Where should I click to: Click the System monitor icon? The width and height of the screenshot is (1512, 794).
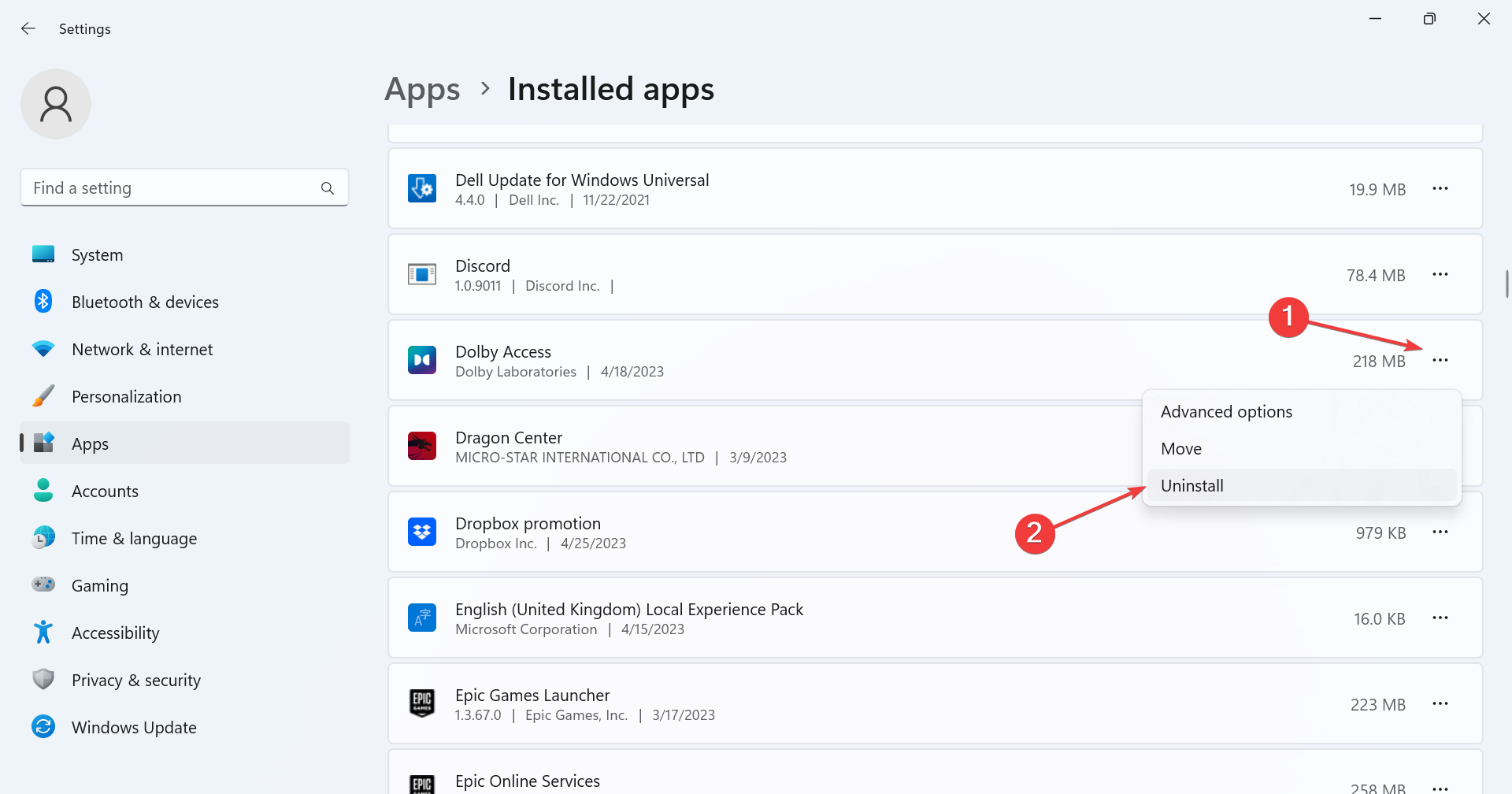[43, 254]
